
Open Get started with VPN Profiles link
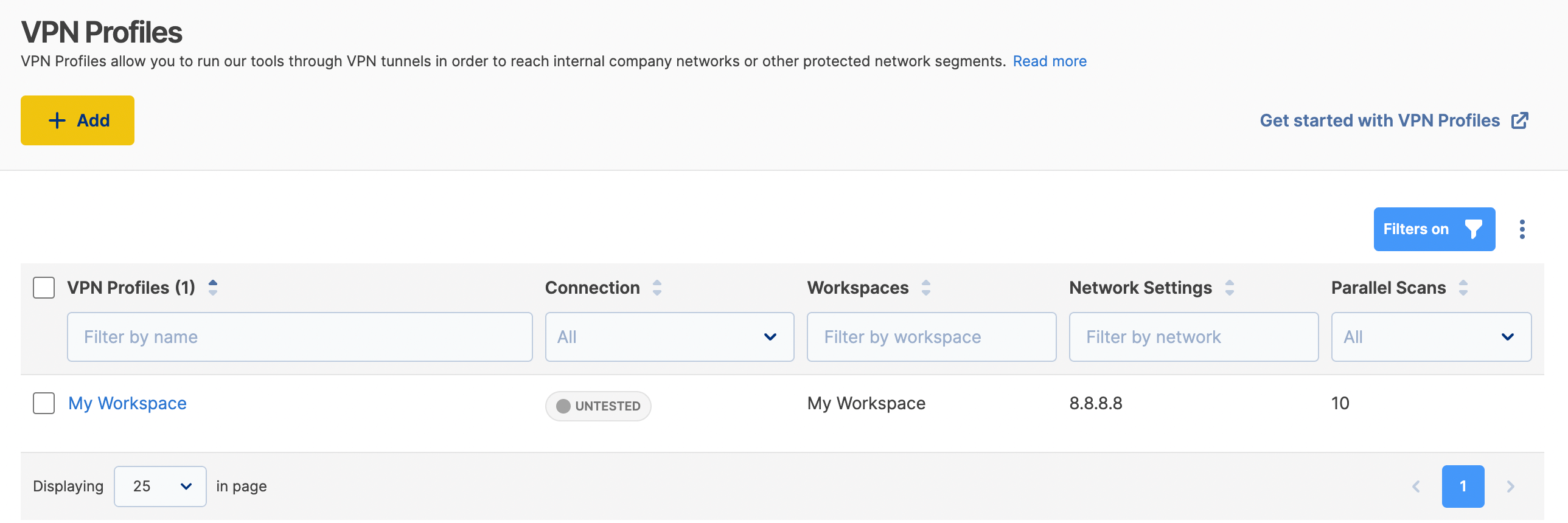(x=1393, y=120)
